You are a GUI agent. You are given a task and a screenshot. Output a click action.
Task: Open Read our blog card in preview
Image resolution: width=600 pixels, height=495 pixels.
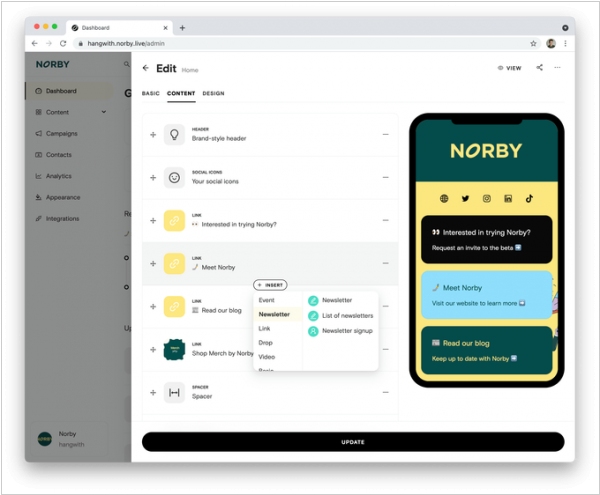pos(486,350)
